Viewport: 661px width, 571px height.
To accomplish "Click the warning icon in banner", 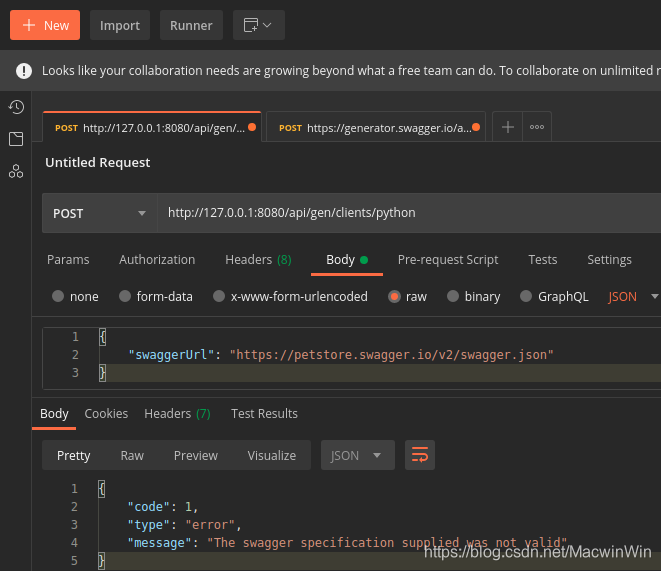I will pyautogui.click(x=24, y=71).
